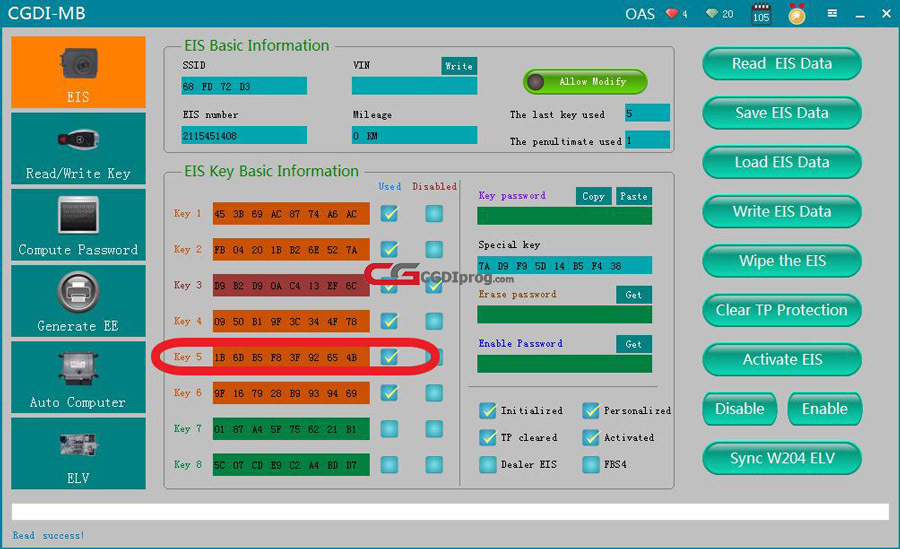
Task: Toggle Disabled checkbox for Key 1
Action: coord(434,214)
